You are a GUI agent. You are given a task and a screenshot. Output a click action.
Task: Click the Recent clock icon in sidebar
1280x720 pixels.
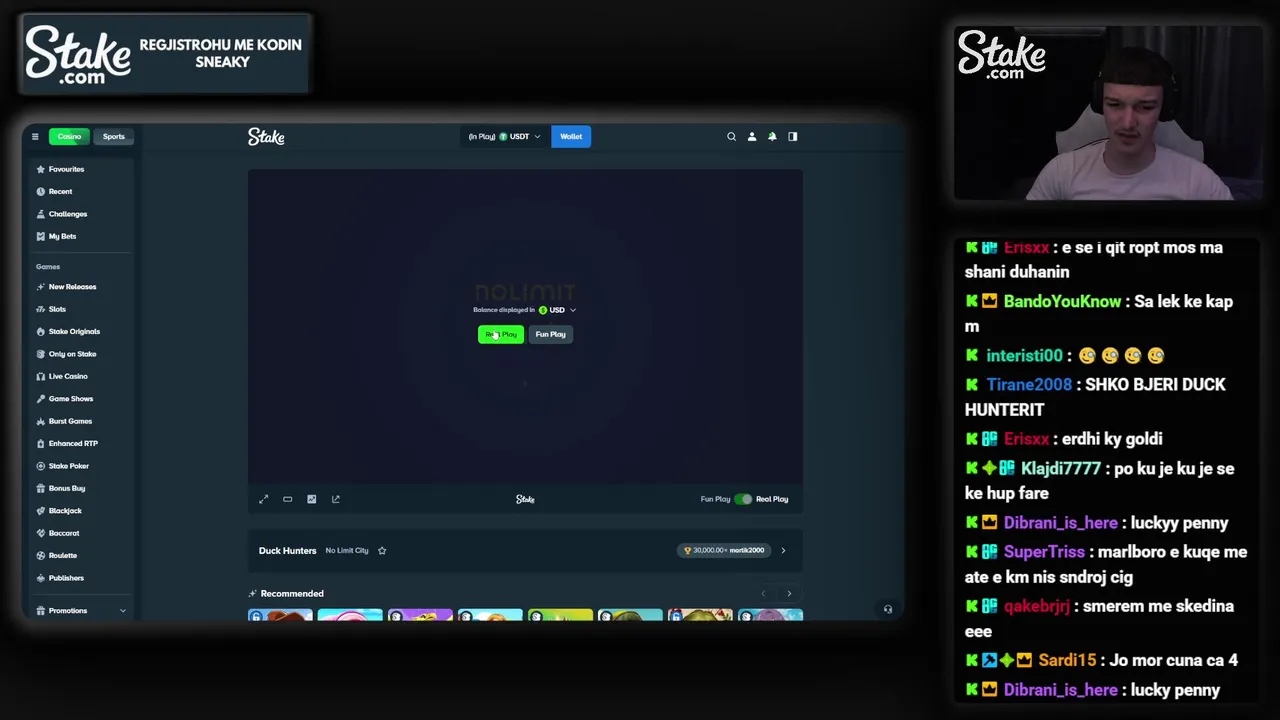[40, 191]
